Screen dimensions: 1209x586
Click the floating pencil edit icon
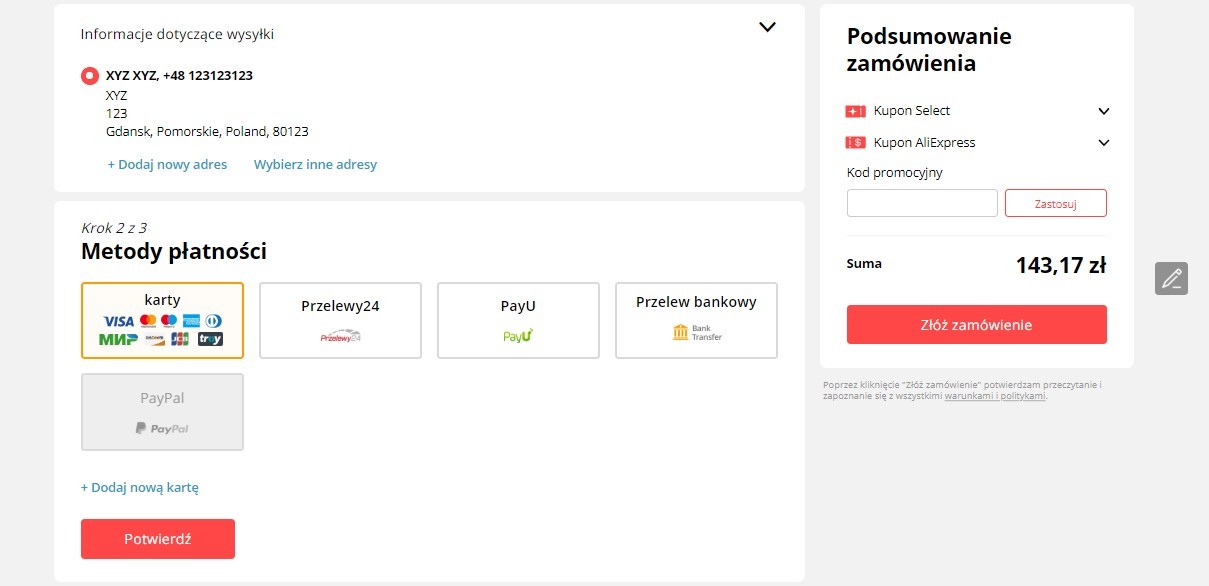tap(1171, 278)
